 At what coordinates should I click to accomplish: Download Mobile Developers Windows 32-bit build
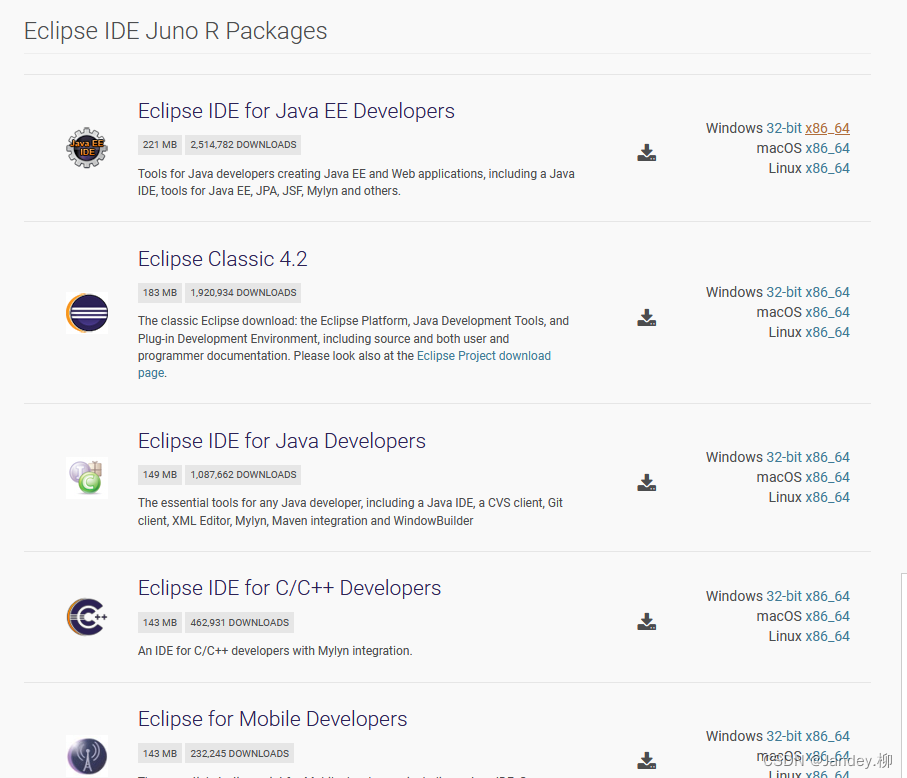click(784, 736)
